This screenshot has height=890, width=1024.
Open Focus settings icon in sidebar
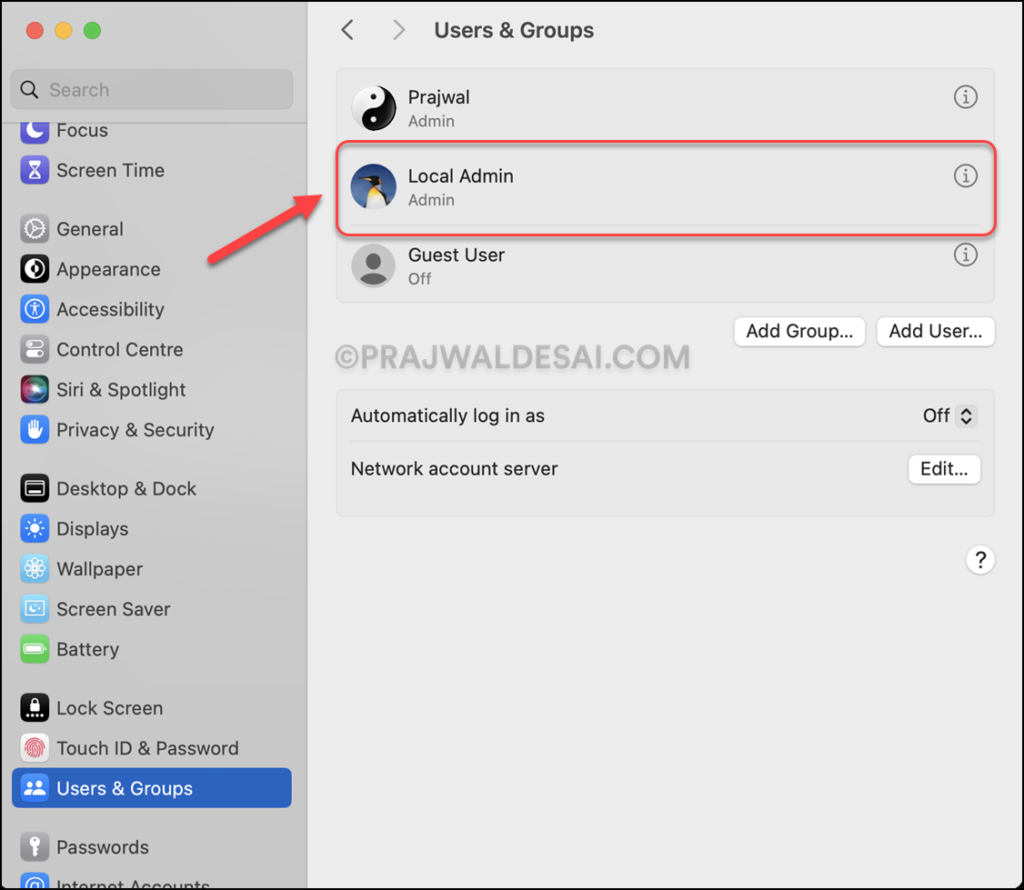coord(35,131)
